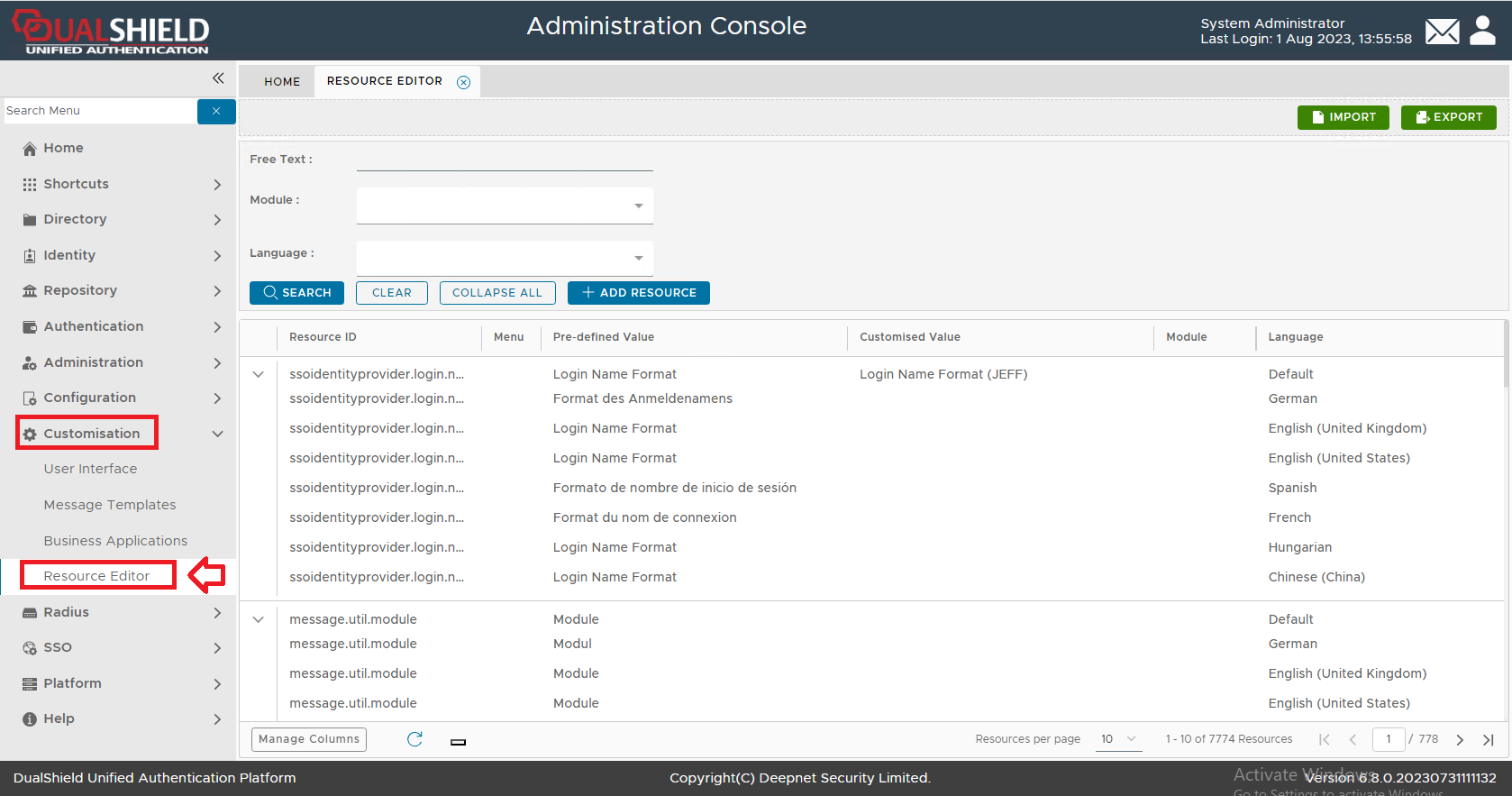Switch to the HOME tab
This screenshot has width=1512, height=796.
pyautogui.click(x=282, y=81)
